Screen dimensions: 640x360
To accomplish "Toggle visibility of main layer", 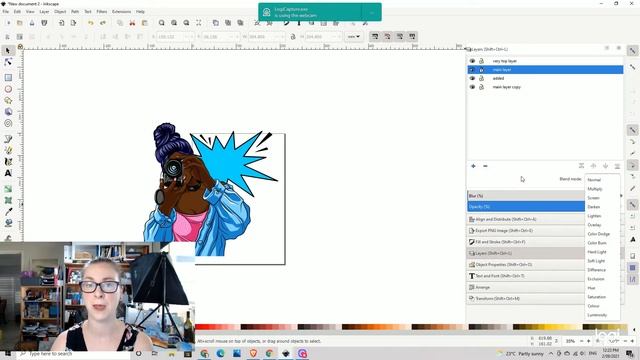I will coord(472,70).
